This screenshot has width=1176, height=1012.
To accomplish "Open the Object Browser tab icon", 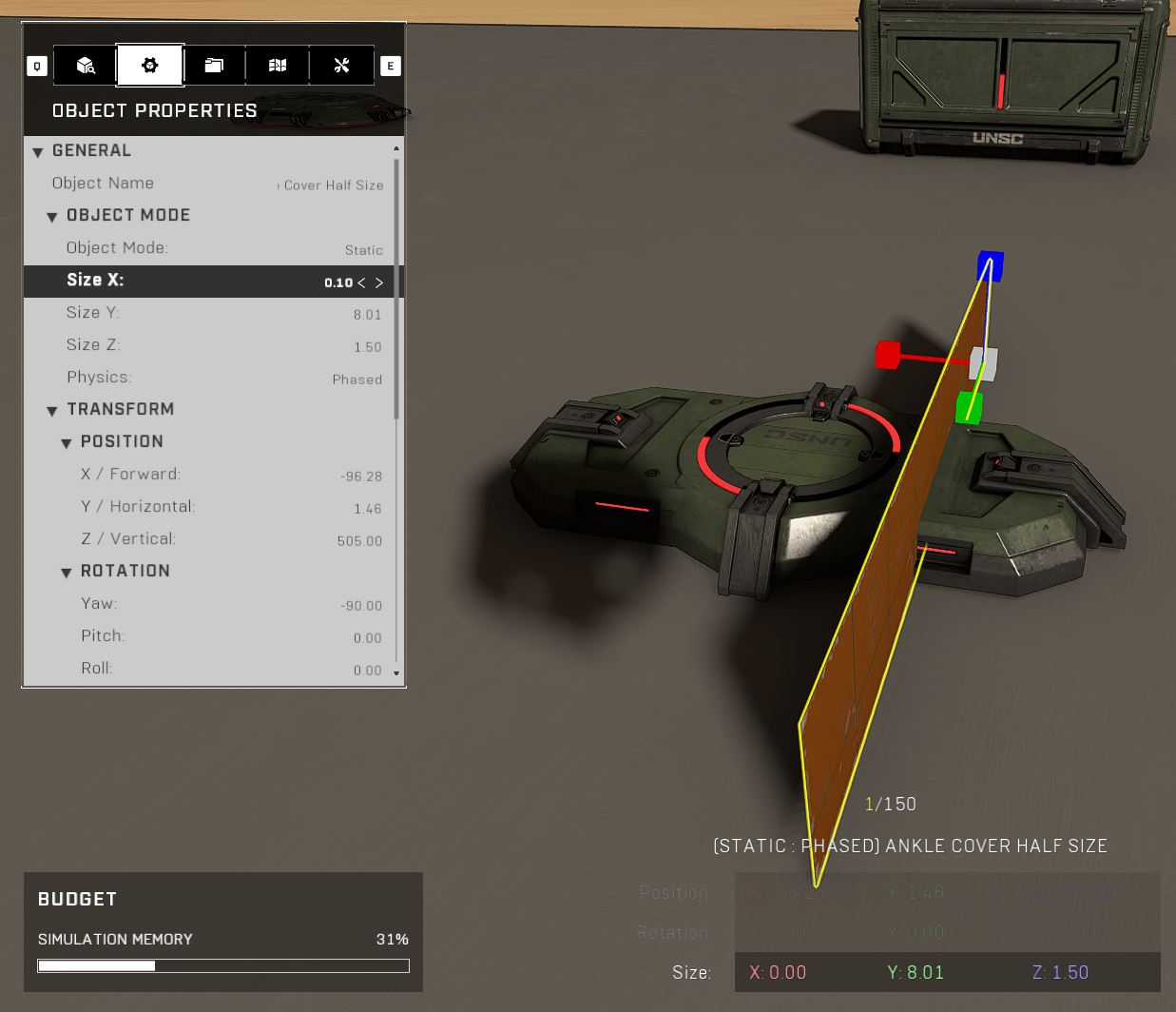I will 86,66.
